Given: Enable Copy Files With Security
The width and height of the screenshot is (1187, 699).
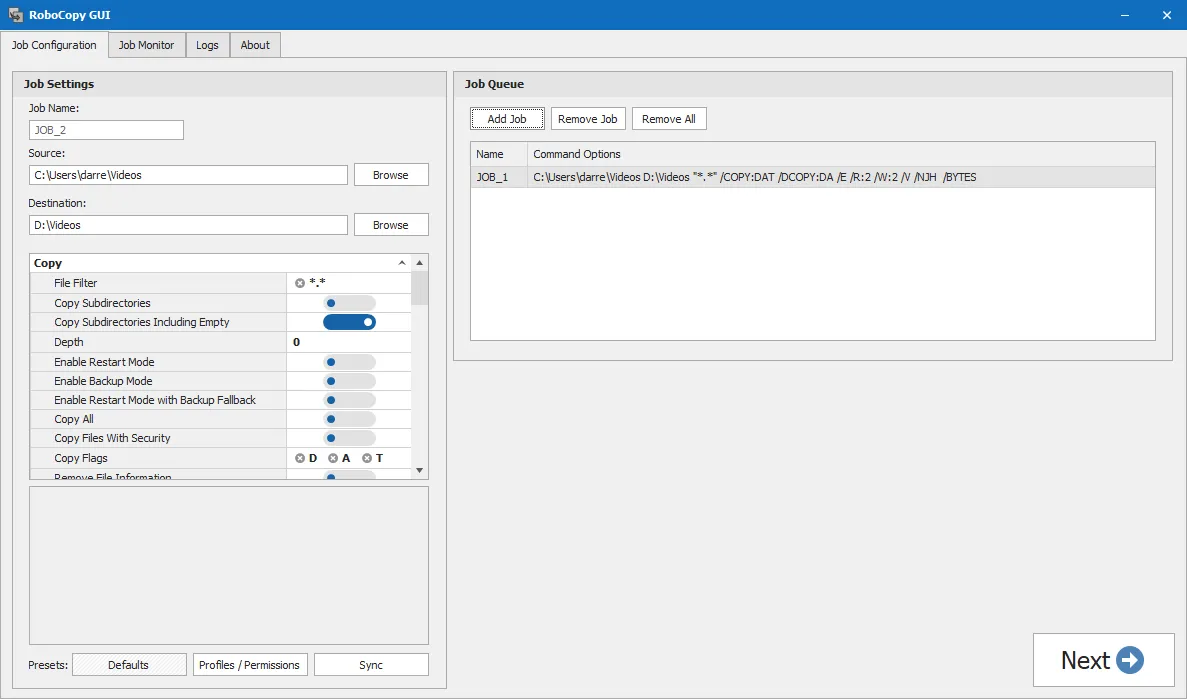Looking at the screenshot, I should click(x=348, y=438).
